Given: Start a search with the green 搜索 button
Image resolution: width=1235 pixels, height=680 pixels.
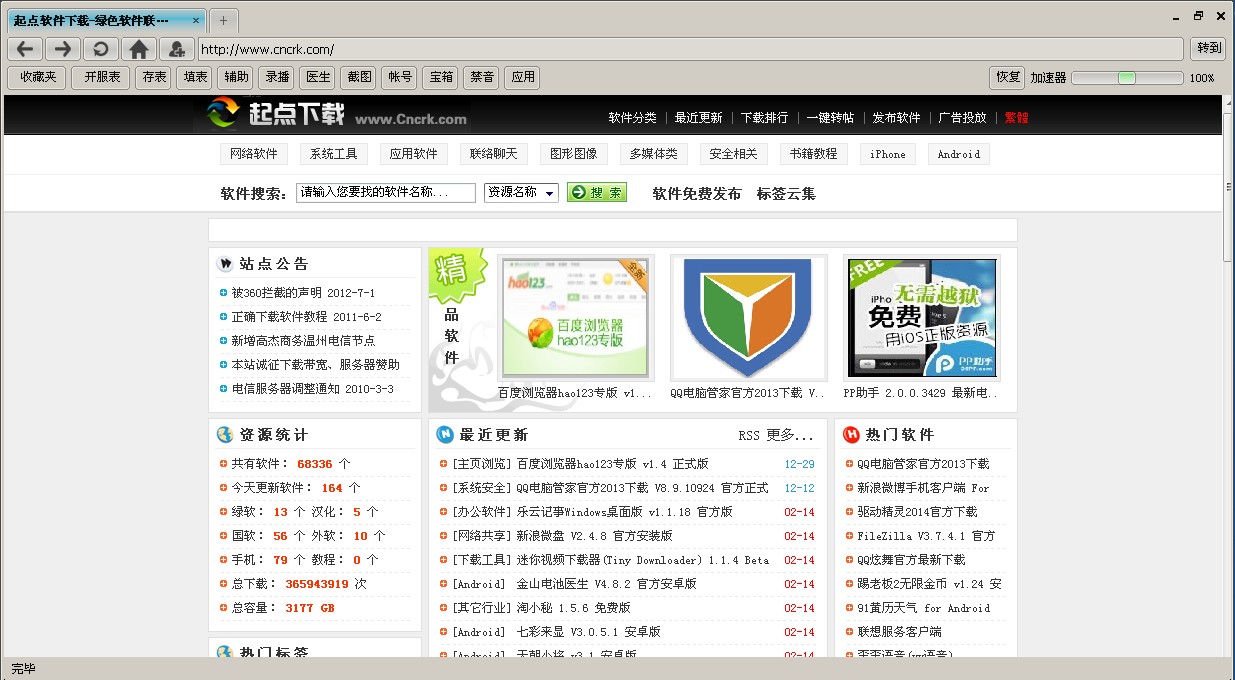Looking at the screenshot, I should [597, 192].
